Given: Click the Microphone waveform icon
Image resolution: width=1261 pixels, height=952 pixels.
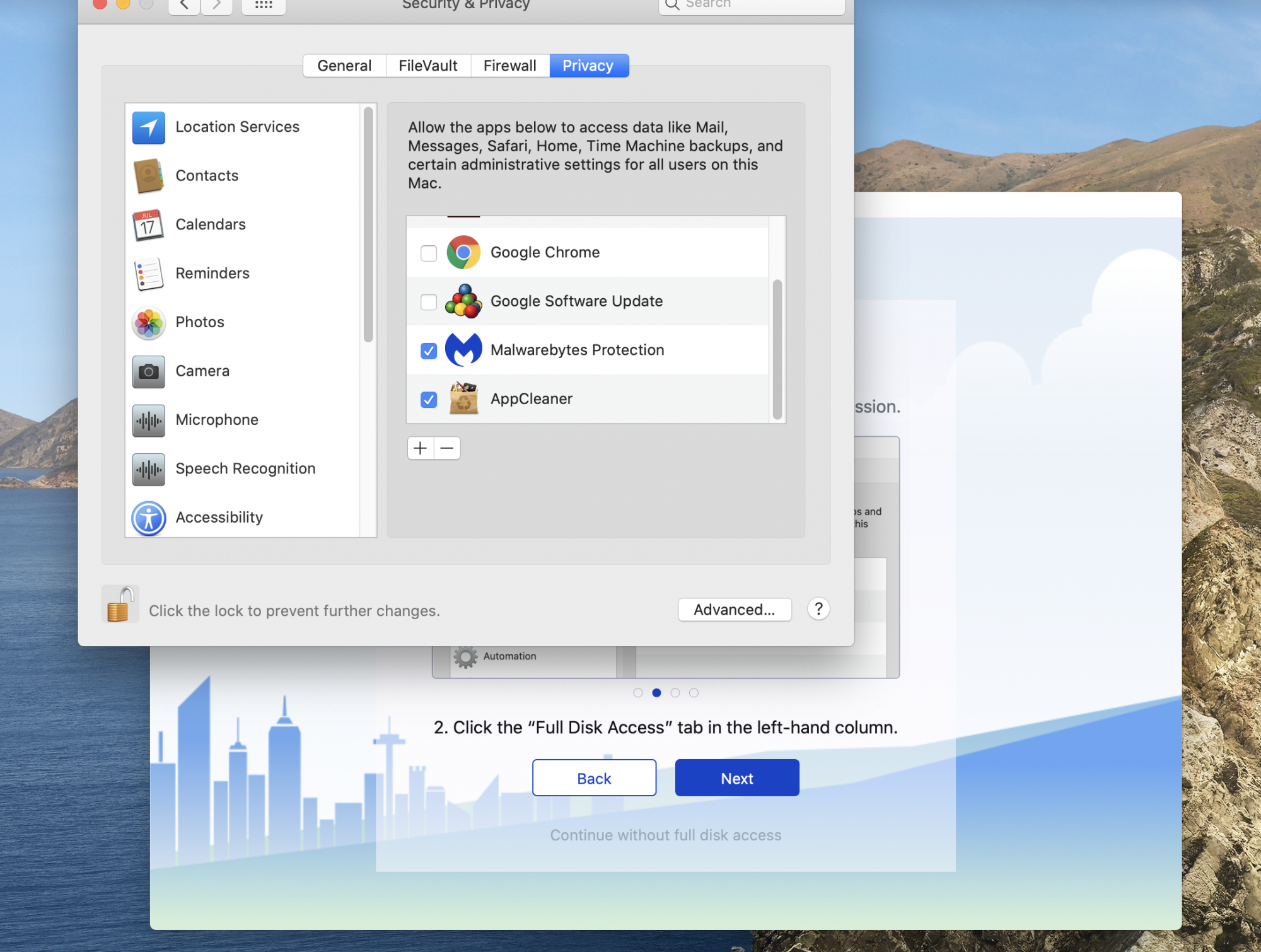Looking at the screenshot, I should (149, 421).
